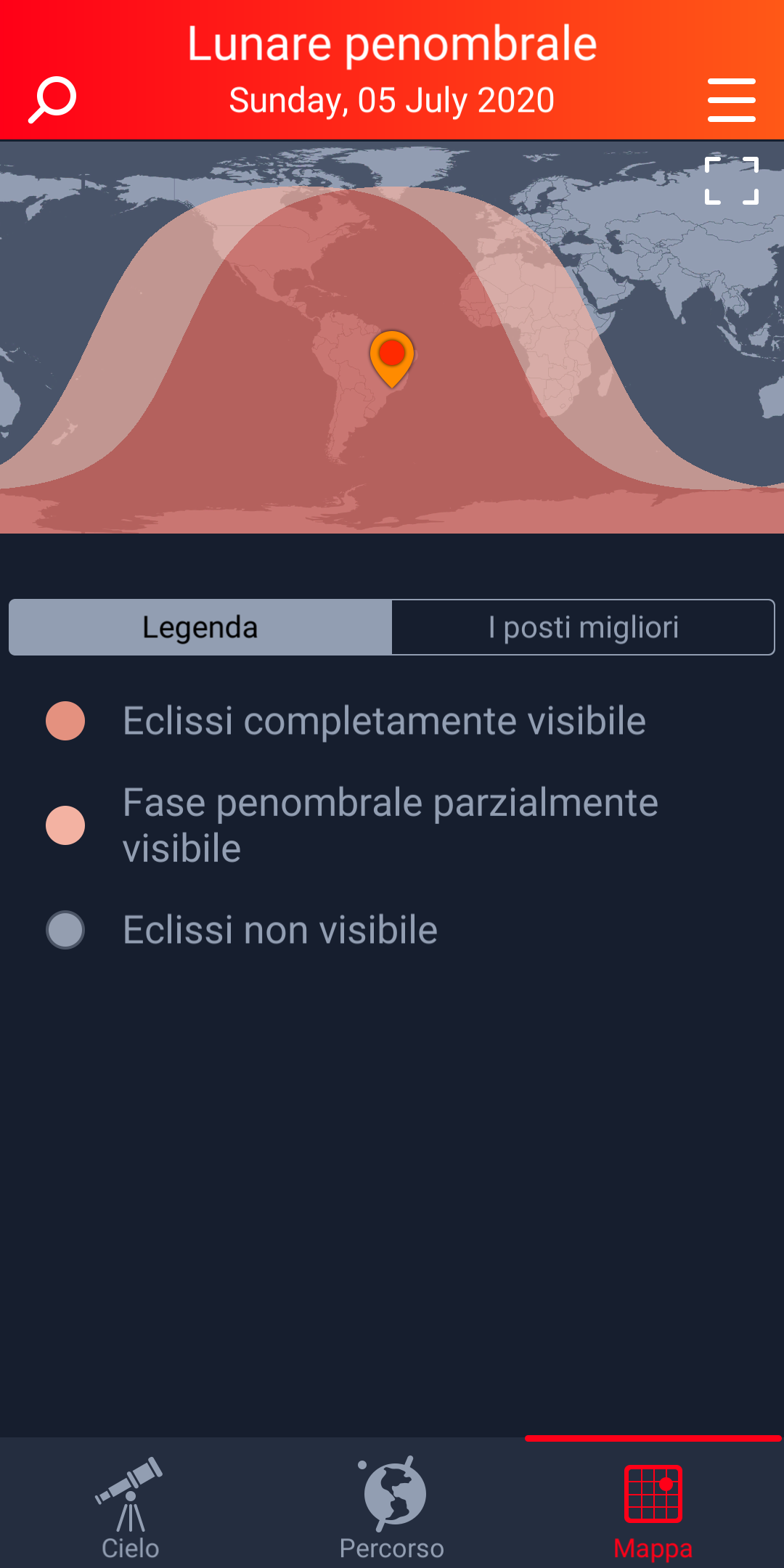Switch to I posti migliori tab
The width and height of the screenshot is (784, 1568).
pyautogui.click(x=584, y=627)
